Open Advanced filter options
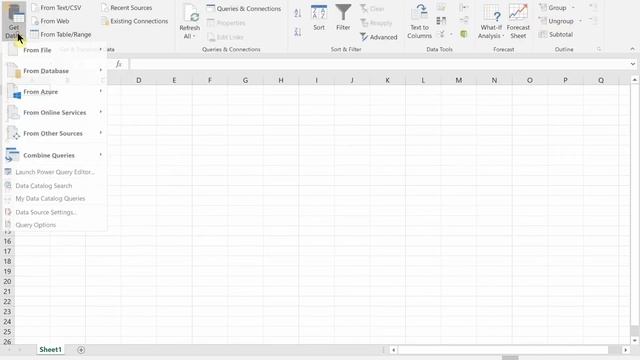 click(x=379, y=37)
